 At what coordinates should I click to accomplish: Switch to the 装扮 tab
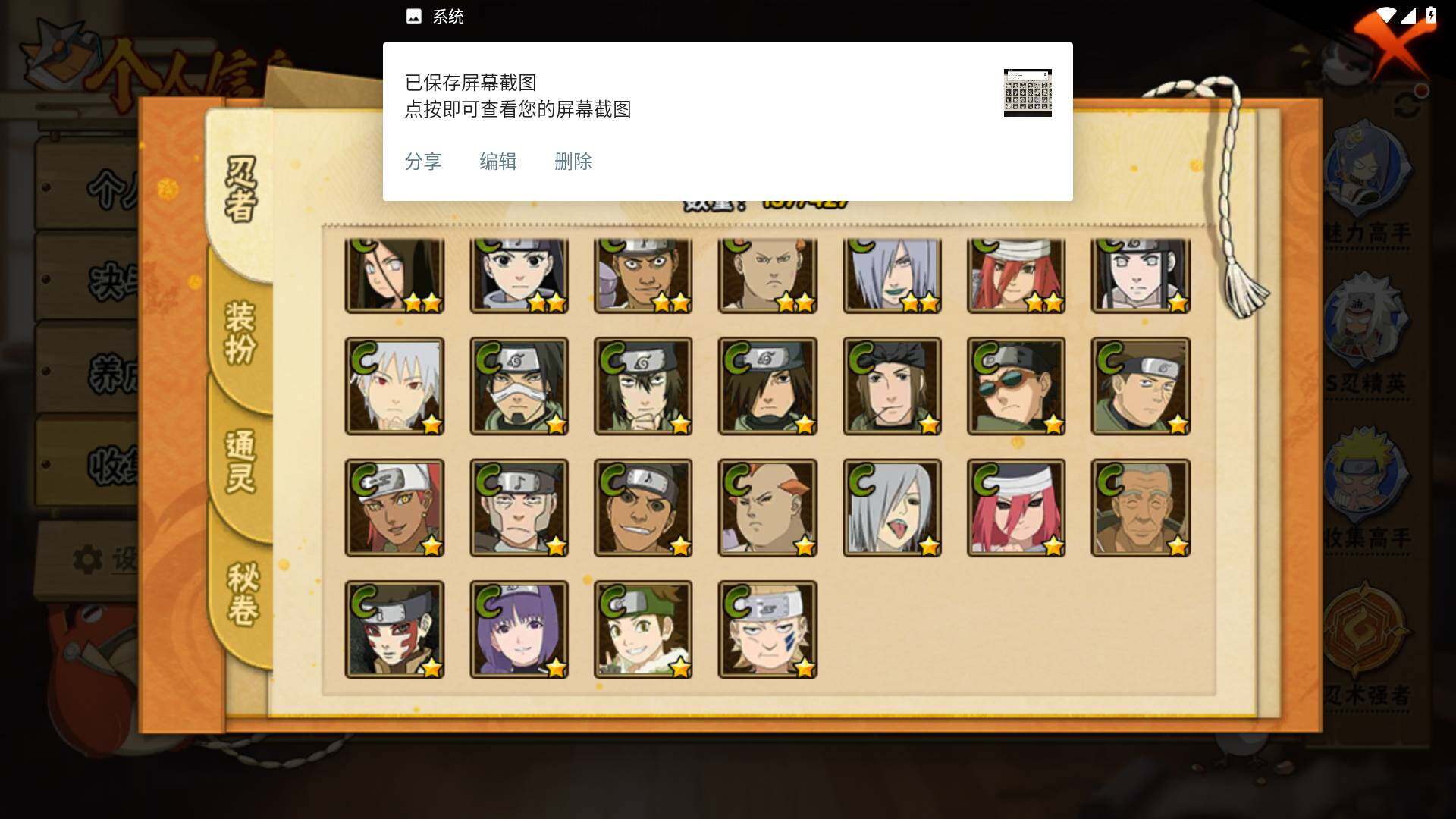(241, 332)
